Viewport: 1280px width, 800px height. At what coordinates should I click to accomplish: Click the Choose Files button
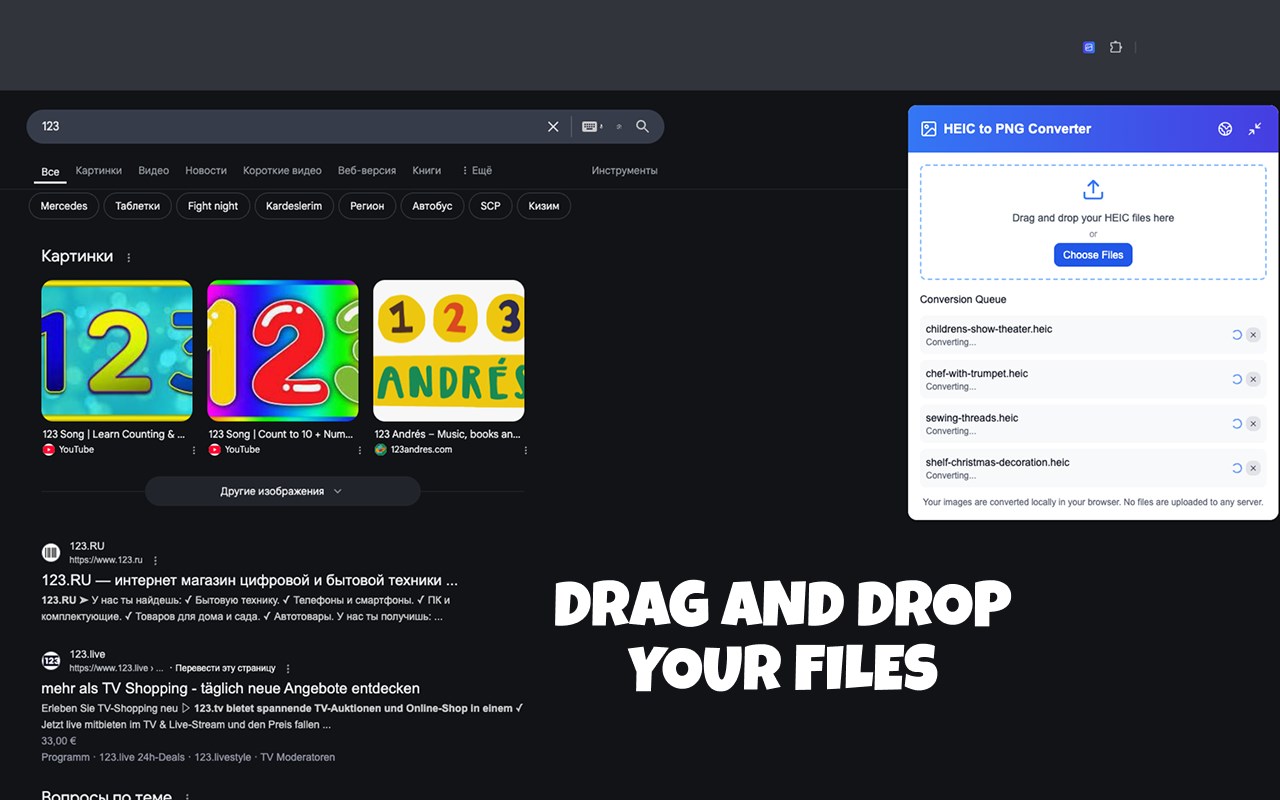1093,255
